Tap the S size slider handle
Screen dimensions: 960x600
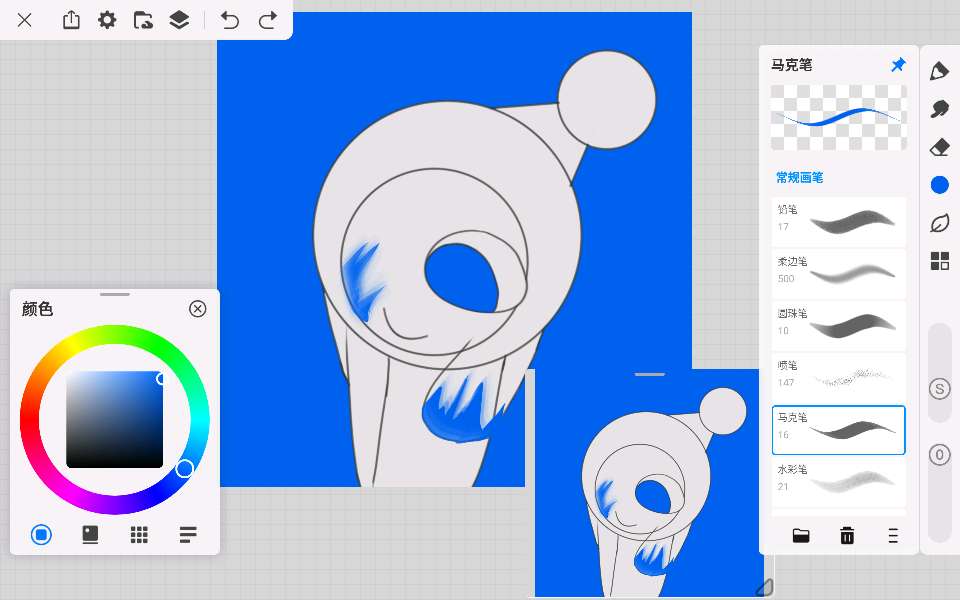(x=940, y=389)
